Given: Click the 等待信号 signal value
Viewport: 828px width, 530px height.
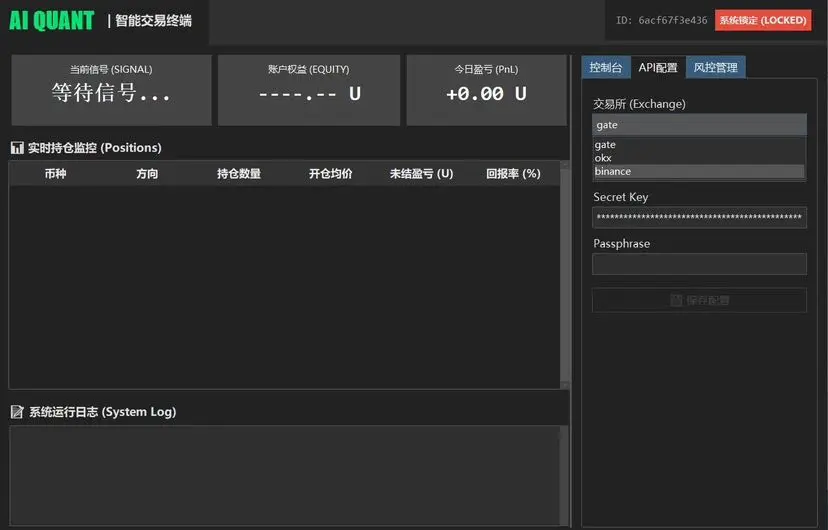Looking at the screenshot, I should pyautogui.click(x=111, y=93).
